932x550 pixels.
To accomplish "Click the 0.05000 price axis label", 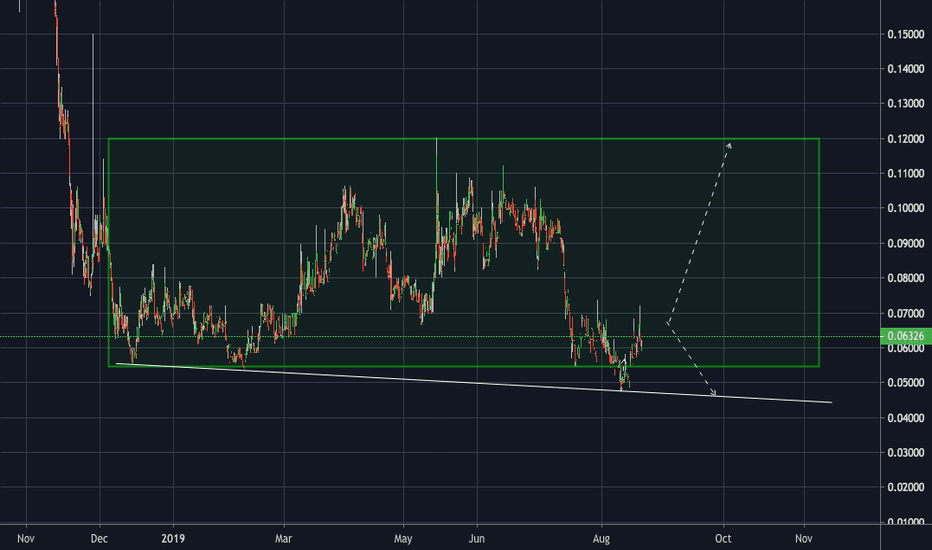I will [906, 383].
